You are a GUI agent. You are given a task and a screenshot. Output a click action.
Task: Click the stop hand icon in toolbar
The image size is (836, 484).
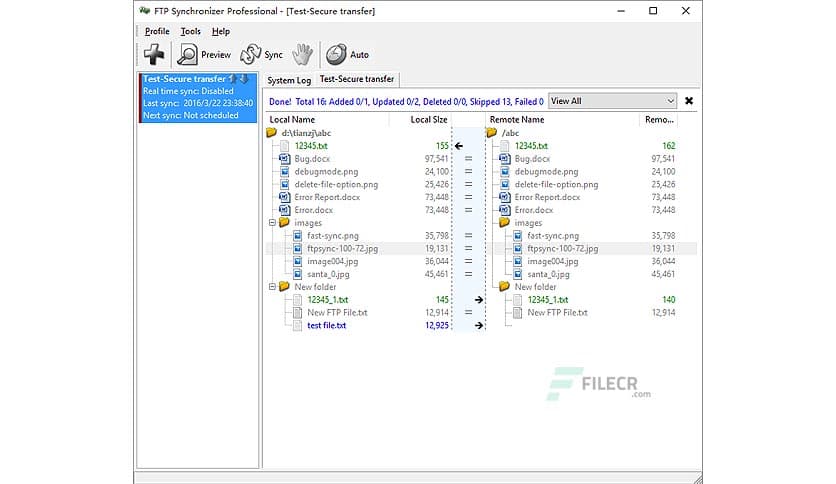tap(302, 54)
